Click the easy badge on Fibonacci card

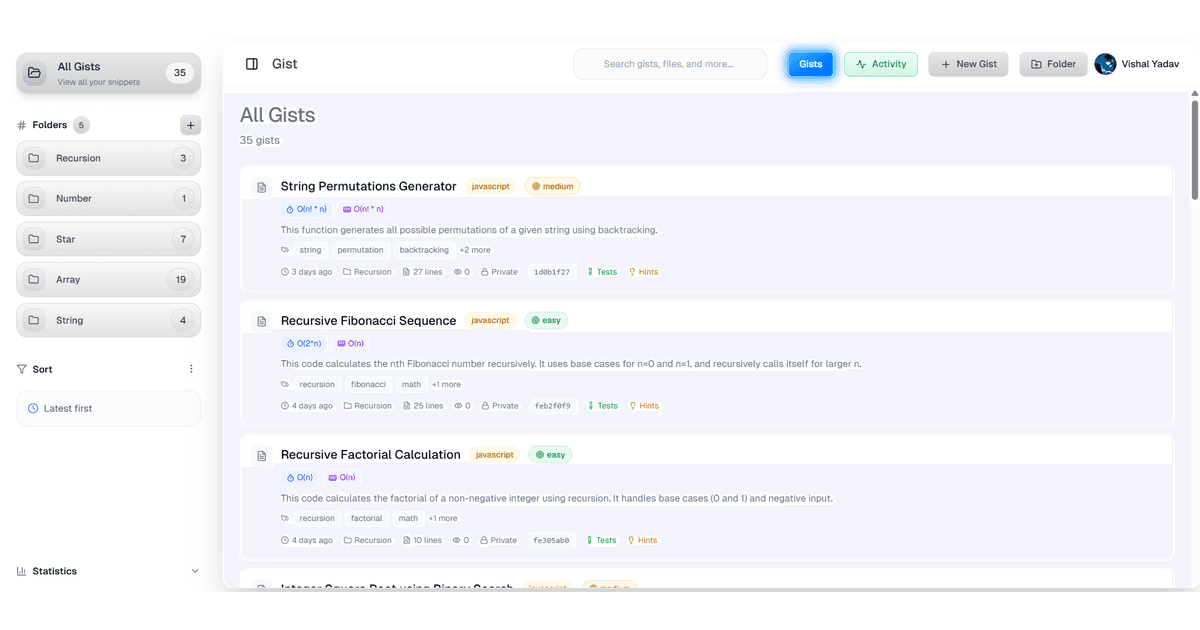pyautogui.click(x=546, y=320)
